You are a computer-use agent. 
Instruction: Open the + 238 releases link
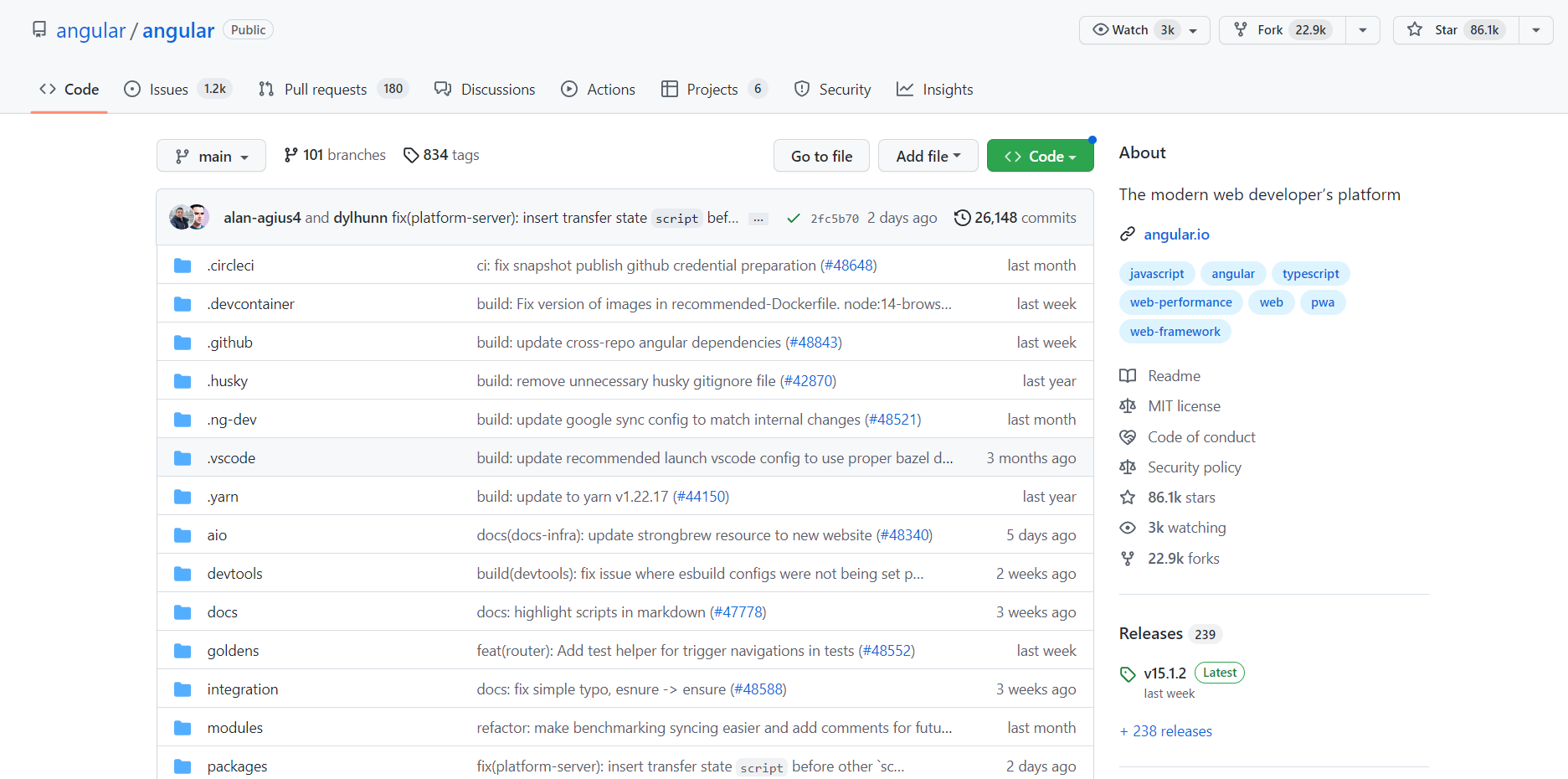1166,731
